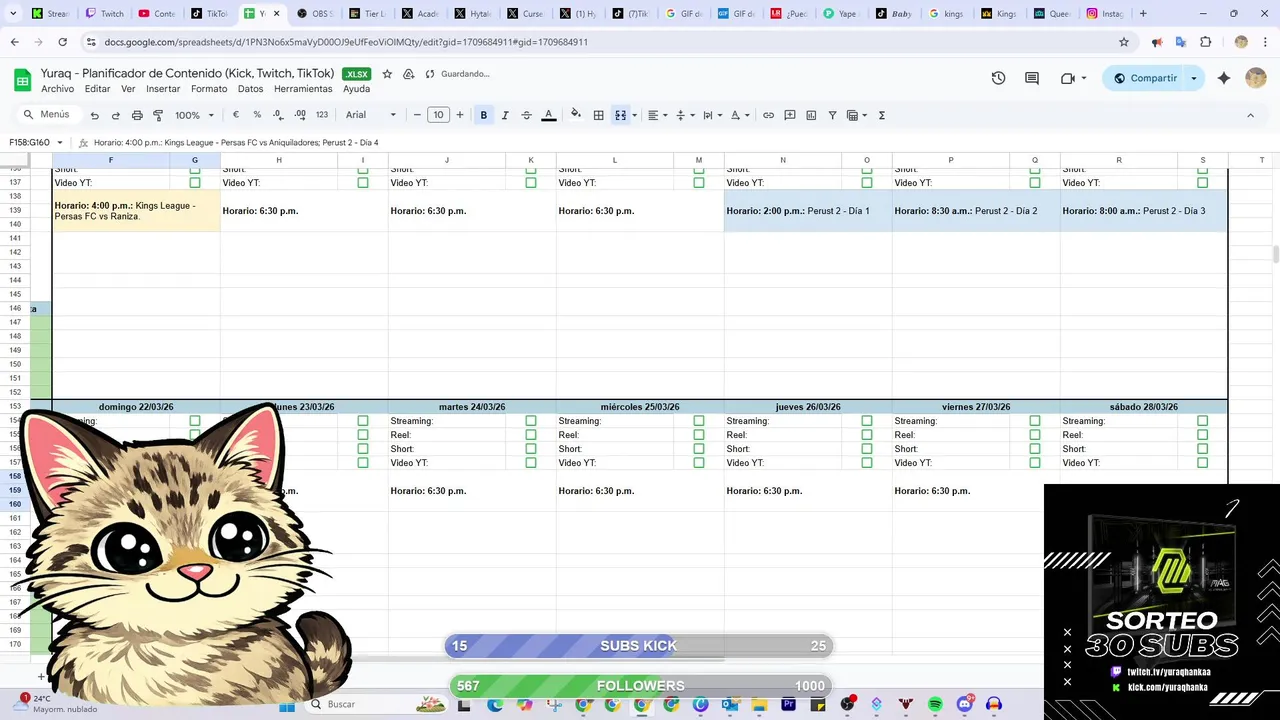1280x720 pixels.
Task: Star the document
Action: (387, 74)
